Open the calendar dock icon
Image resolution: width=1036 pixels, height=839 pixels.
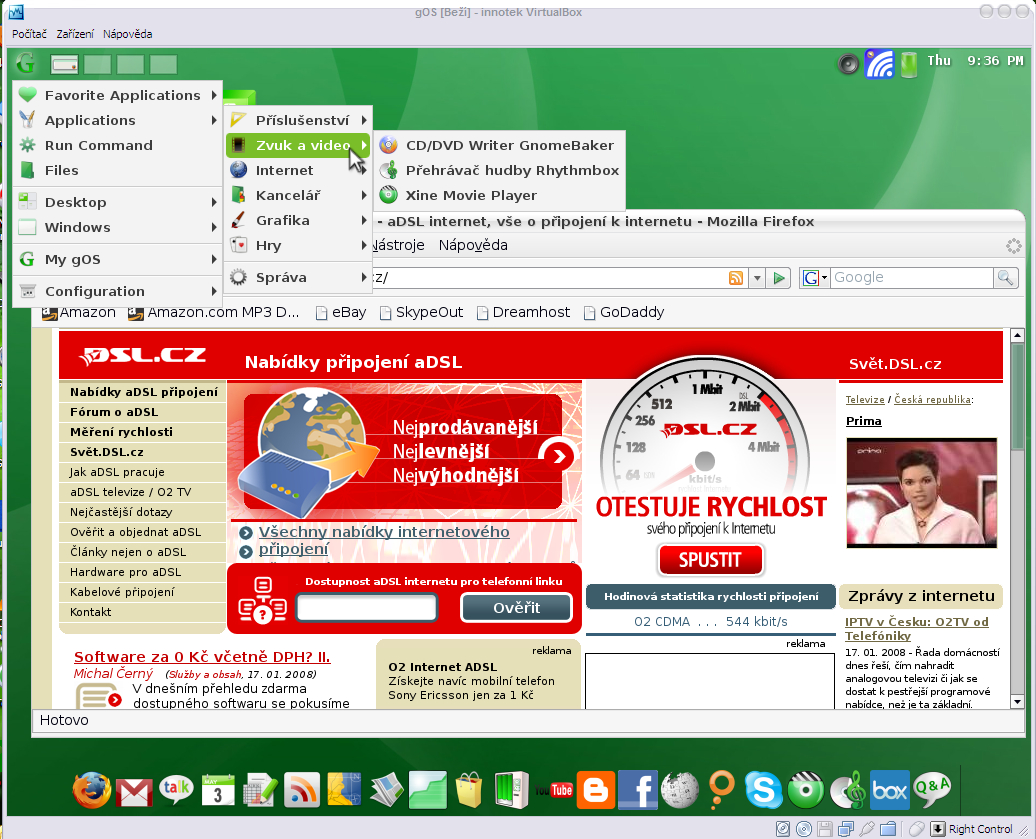(217, 790)
